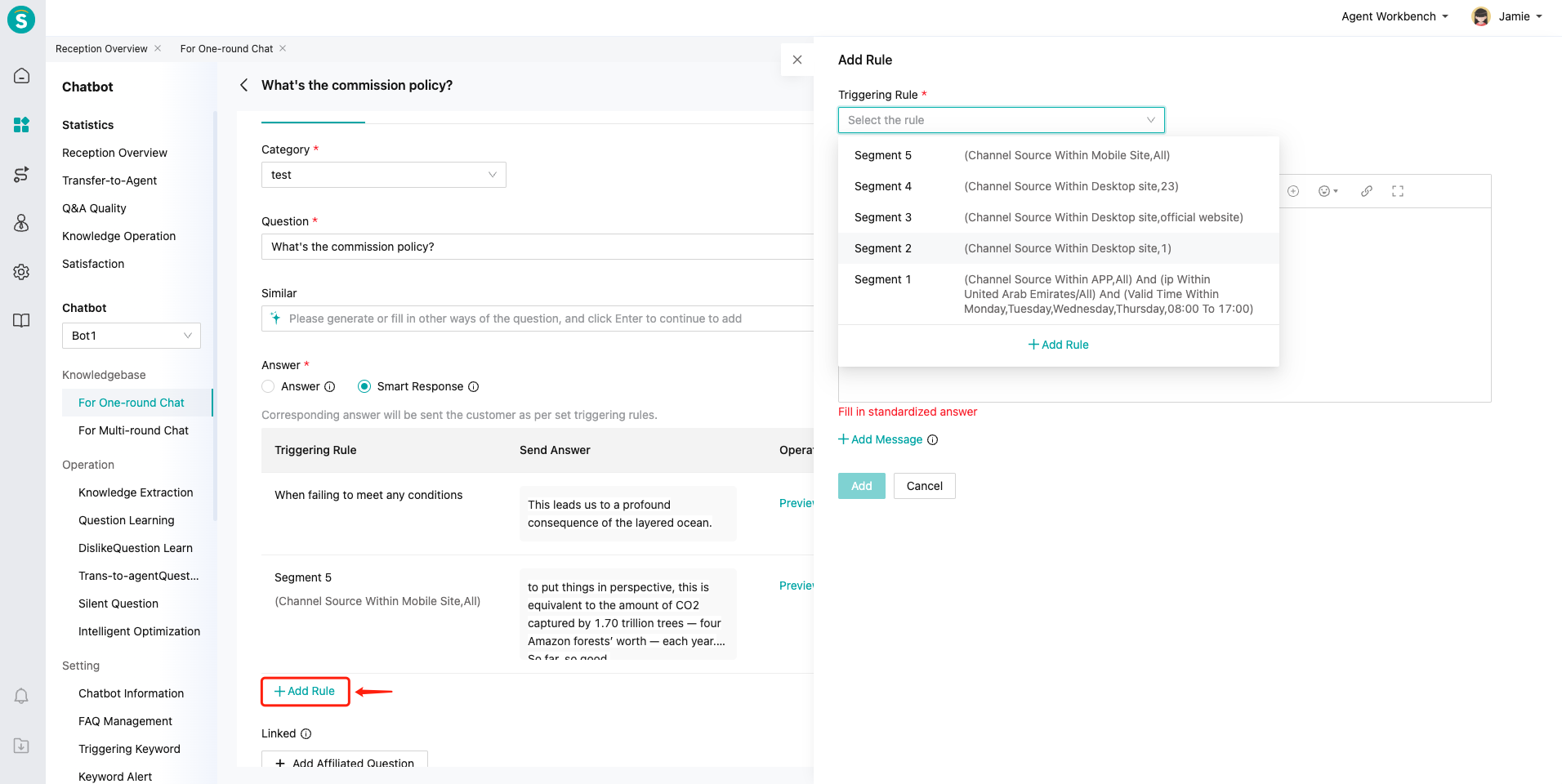Screen dimensions: 1562x784
Task: Open Knowledge Extraction in sidebar
Action: click(x=136, y=492)
